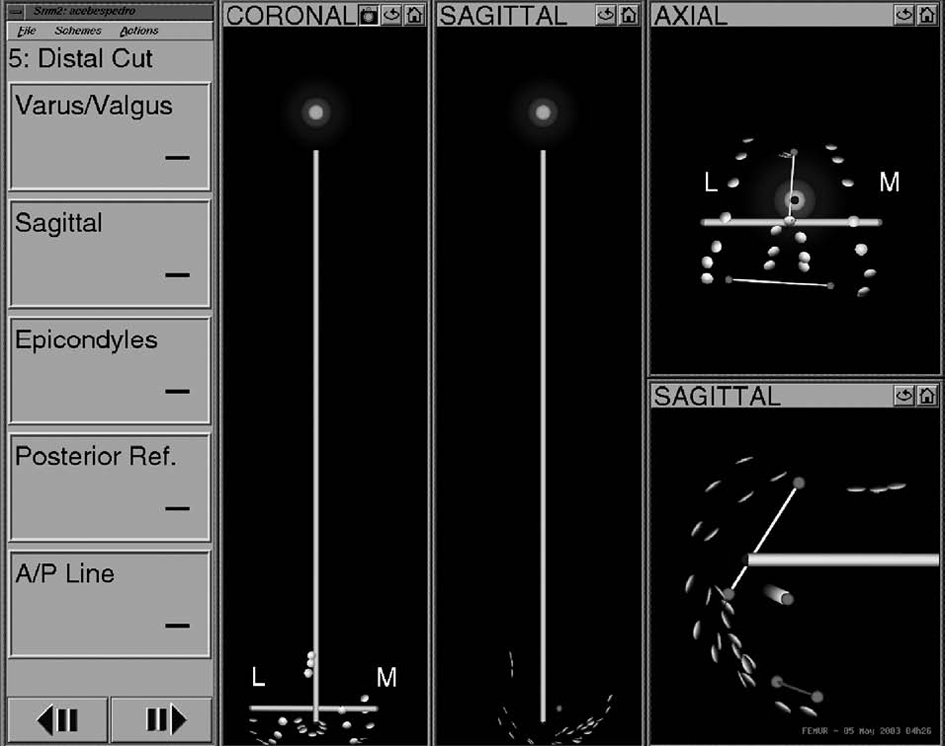945x746 pixels.
Task: Select the Posterior Ref. parameter panel
Action: (109, 487)
